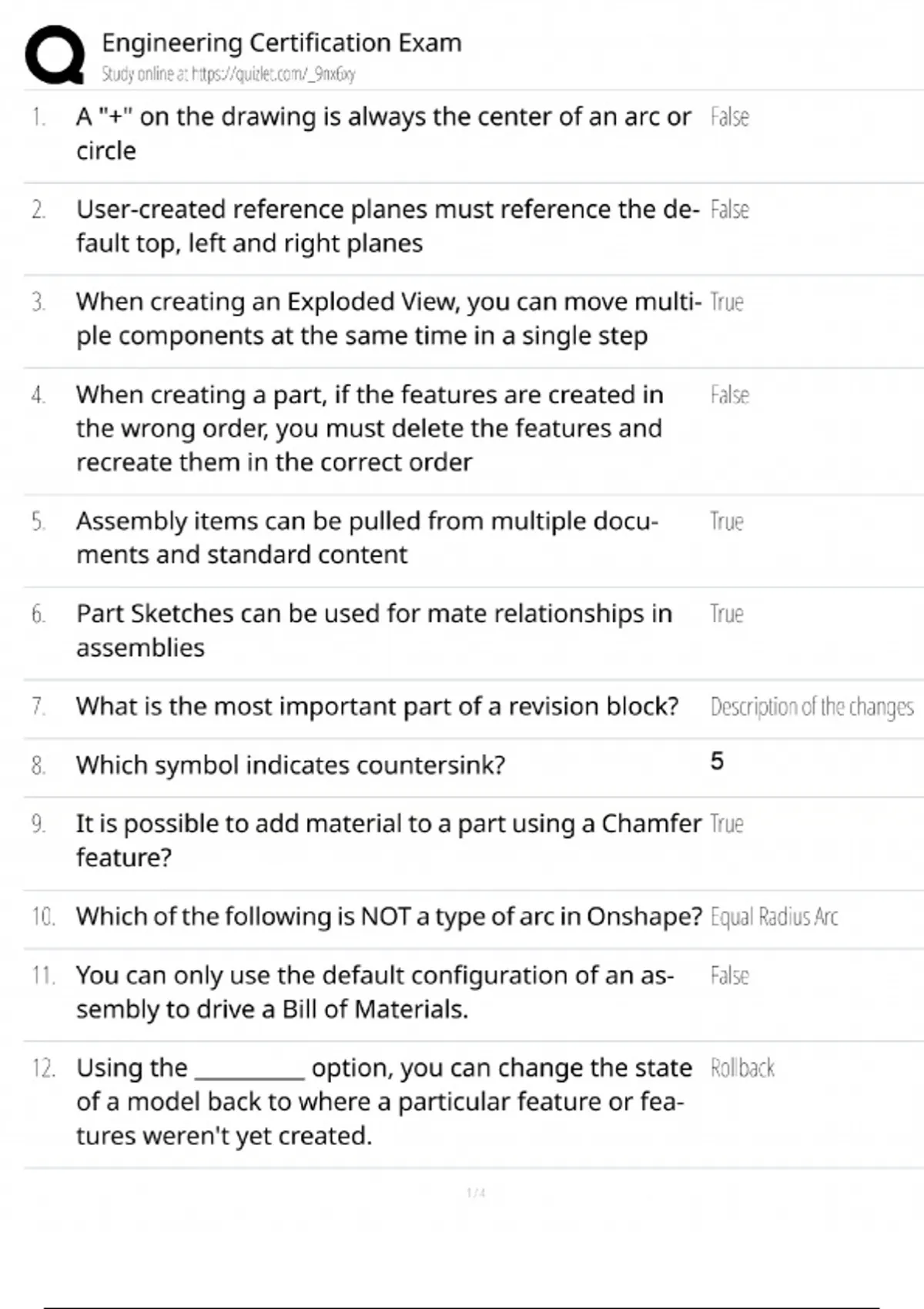Click the Exploded View question text
This screenshot has height=1309, width=924.
tap(388, 318)
